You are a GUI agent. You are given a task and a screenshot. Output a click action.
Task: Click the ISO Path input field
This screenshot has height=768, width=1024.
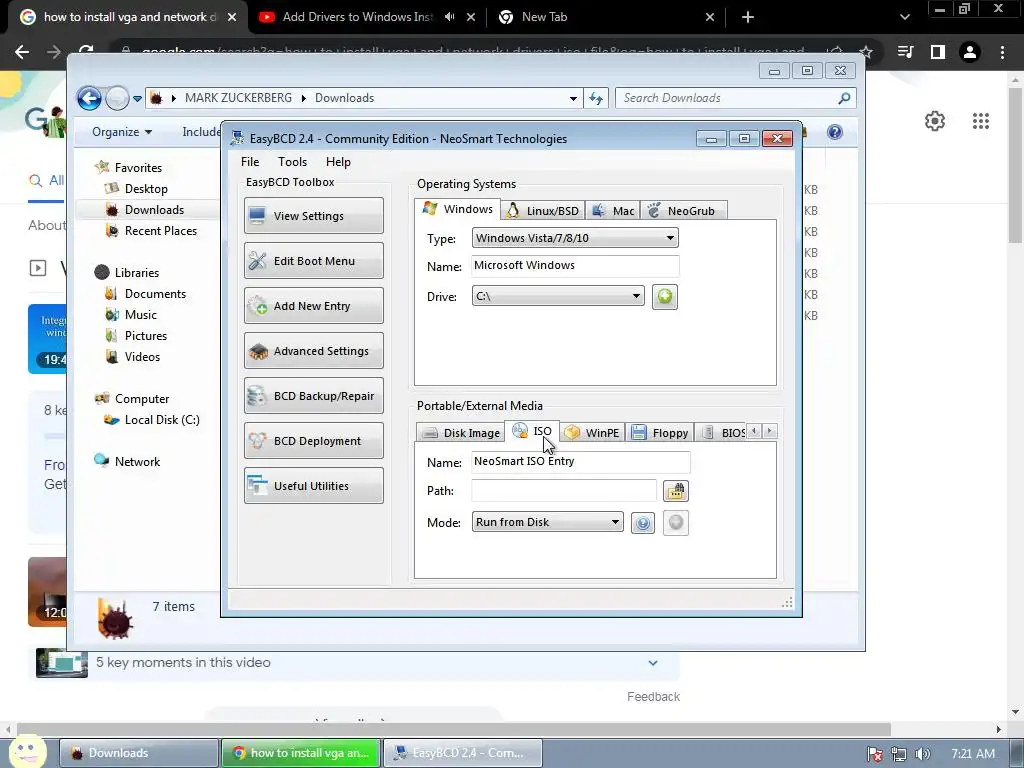564,490
